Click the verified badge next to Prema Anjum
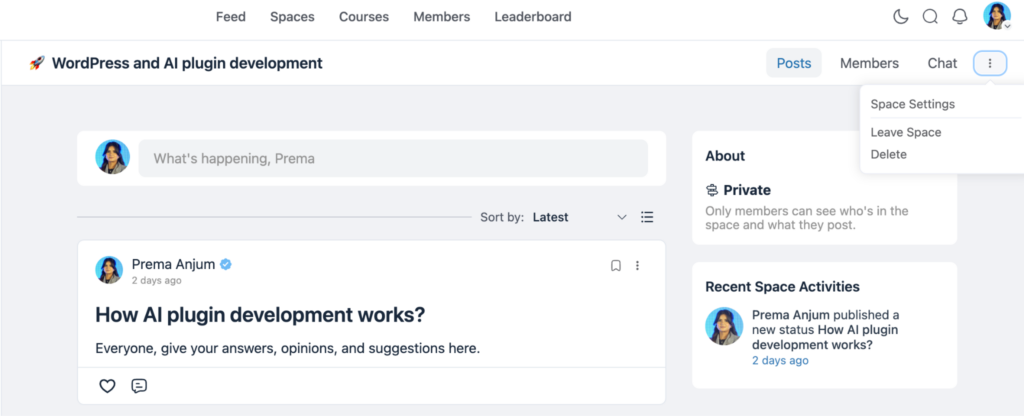Image resolution: width=1024 pixels, height=416 pixels. coord(226,264)
